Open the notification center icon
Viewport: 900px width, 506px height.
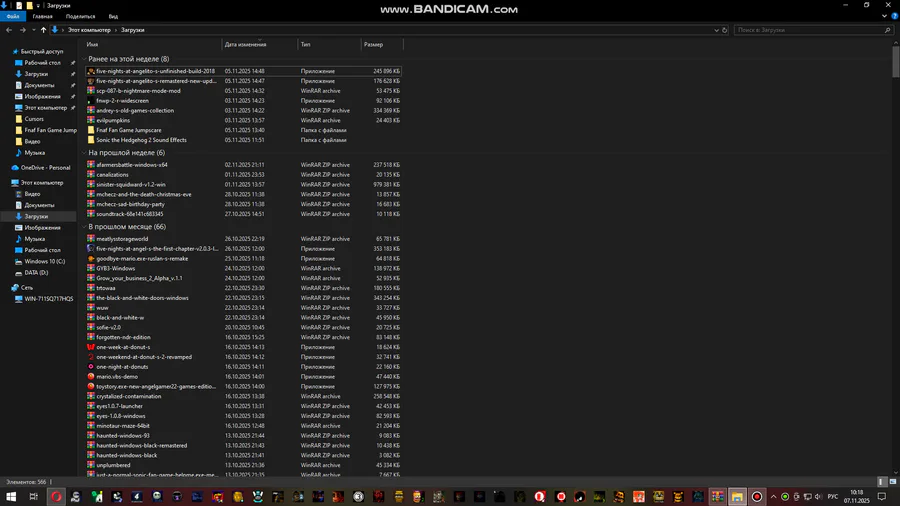point(882,496)
